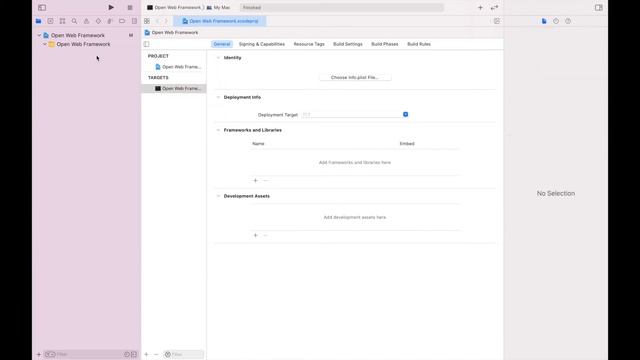Viewport: 640px width, 360px height.
Task: Add a framework or library
Action: tap(256, 180)
